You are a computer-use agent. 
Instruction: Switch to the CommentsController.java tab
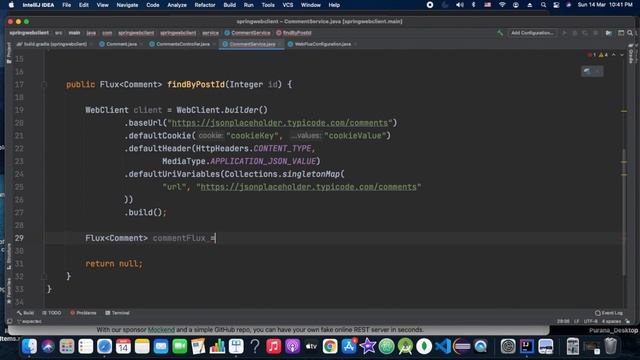click(180, 44)
